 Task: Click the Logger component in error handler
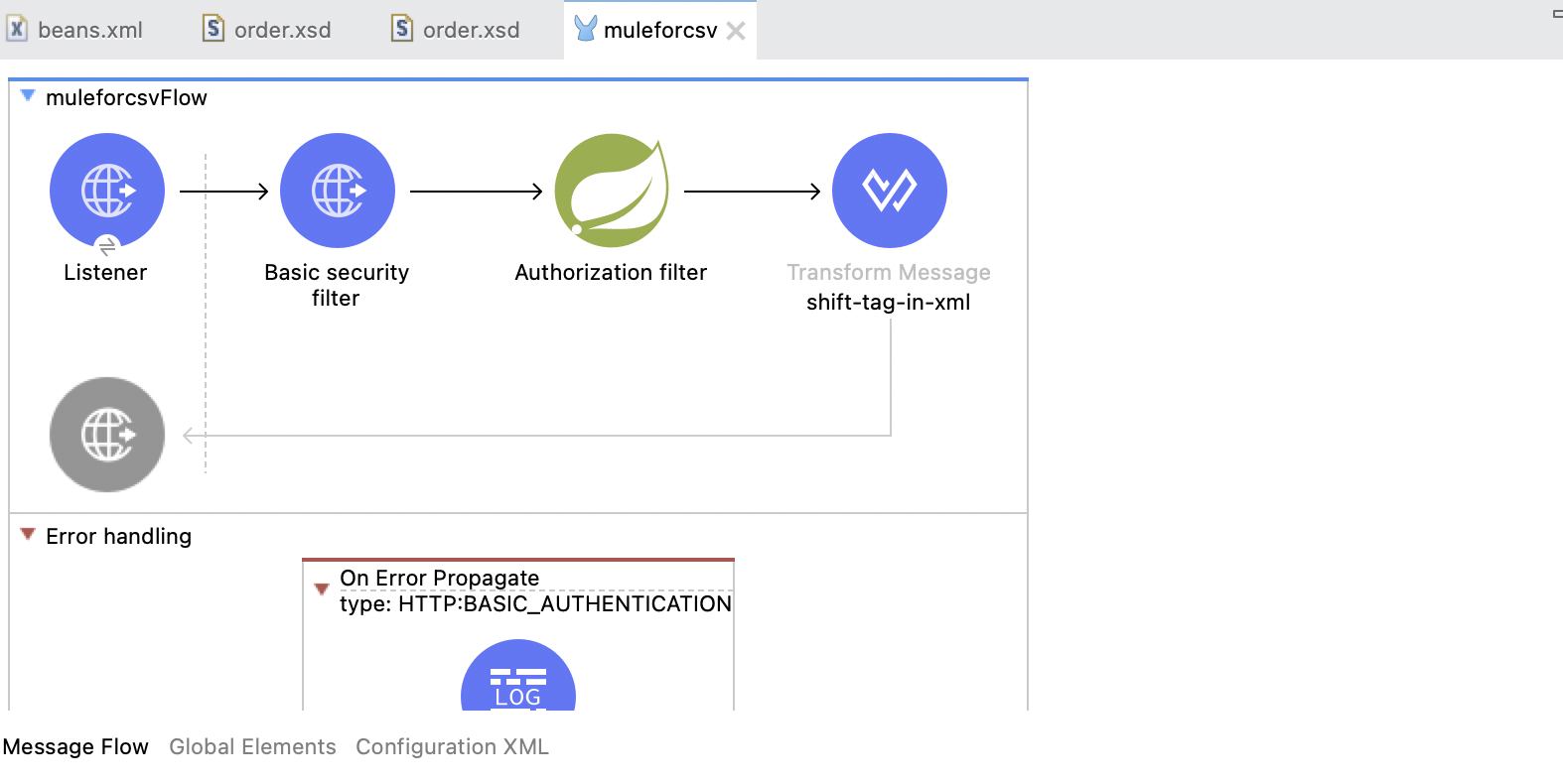(x=518, y=679)
